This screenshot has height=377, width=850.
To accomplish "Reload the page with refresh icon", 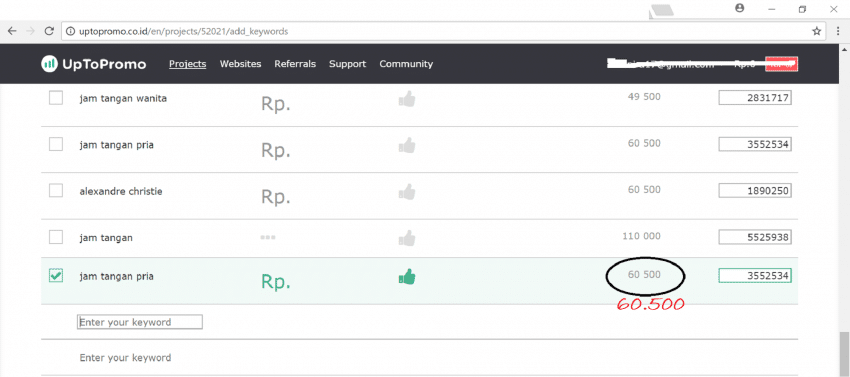I will pos(49,31).
